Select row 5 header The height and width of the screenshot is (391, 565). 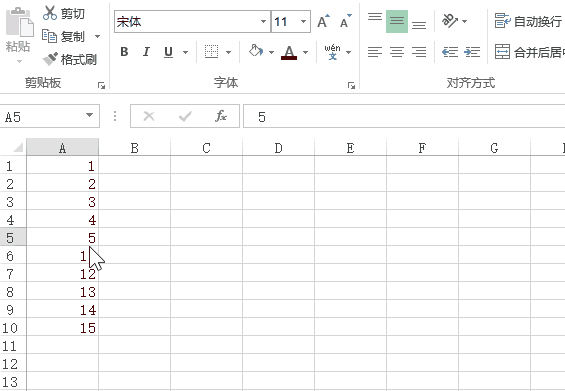[x=13, y=237]
